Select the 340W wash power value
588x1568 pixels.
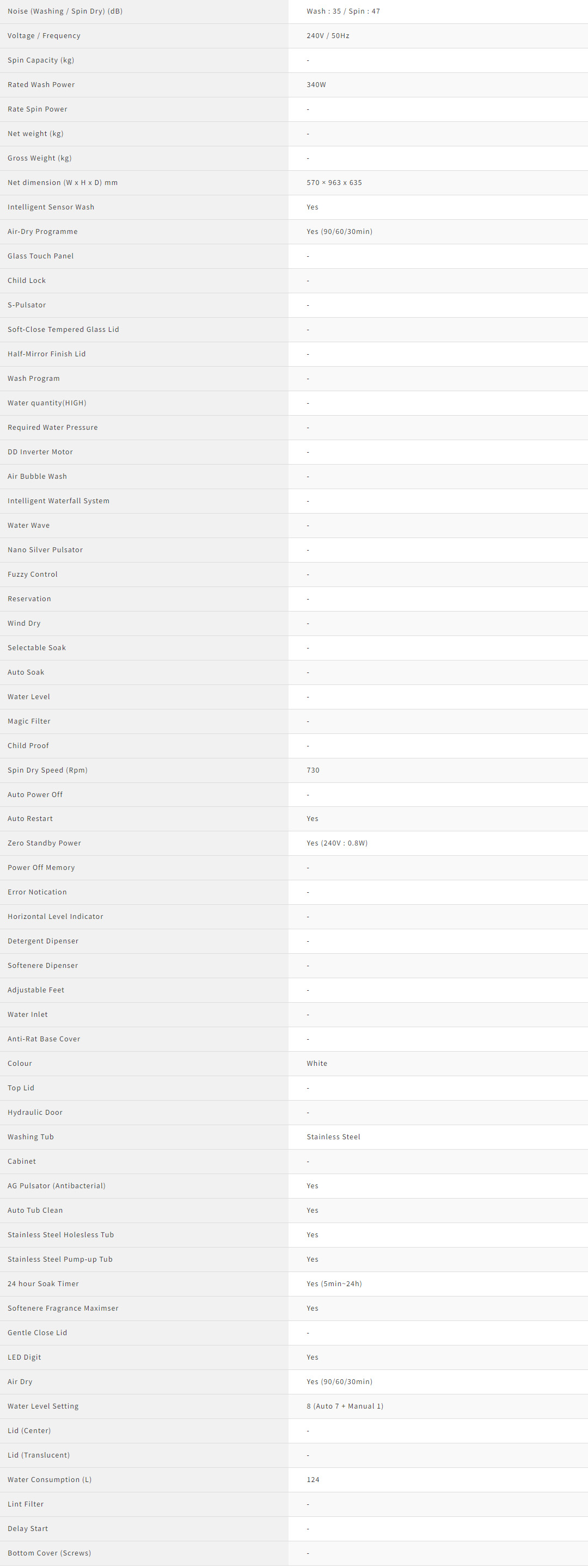pos(316,85)
